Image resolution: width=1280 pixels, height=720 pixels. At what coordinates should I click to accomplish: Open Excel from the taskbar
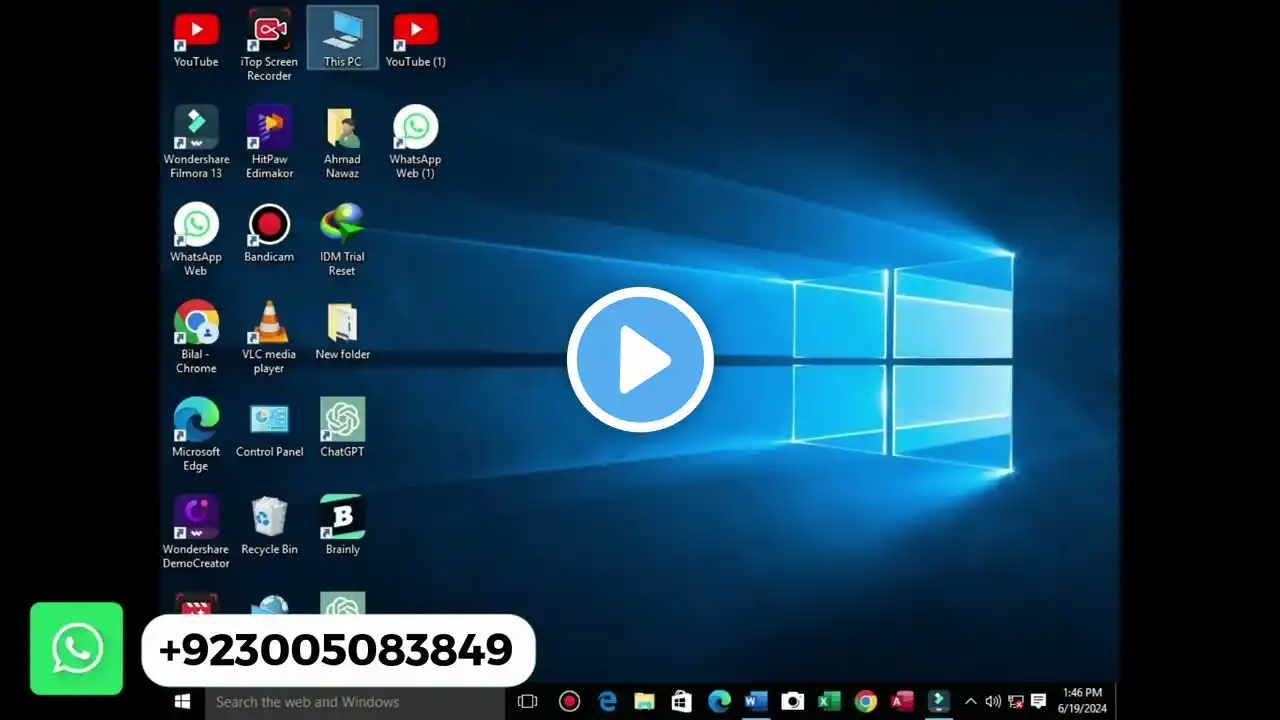pyautogui.click(x=829, y=702)
